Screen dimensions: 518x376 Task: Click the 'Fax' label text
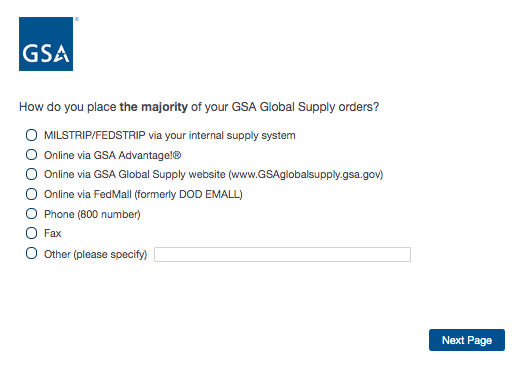click(x=53, y=233)
